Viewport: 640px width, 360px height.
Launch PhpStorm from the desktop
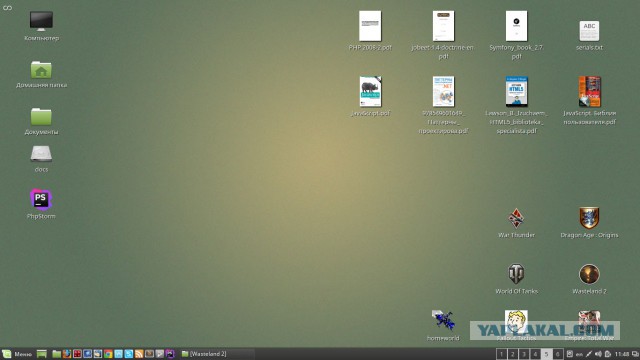click(x=41, y=204)
